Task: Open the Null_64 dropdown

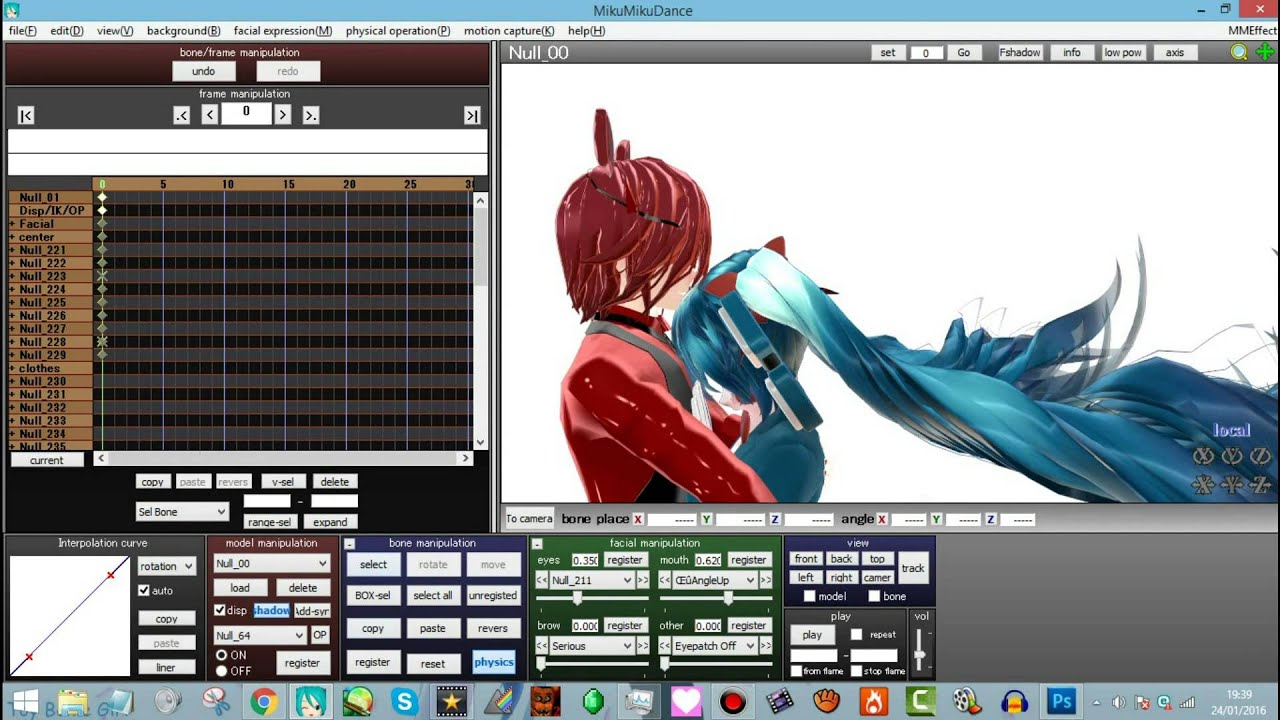Action: click(260, 635)
